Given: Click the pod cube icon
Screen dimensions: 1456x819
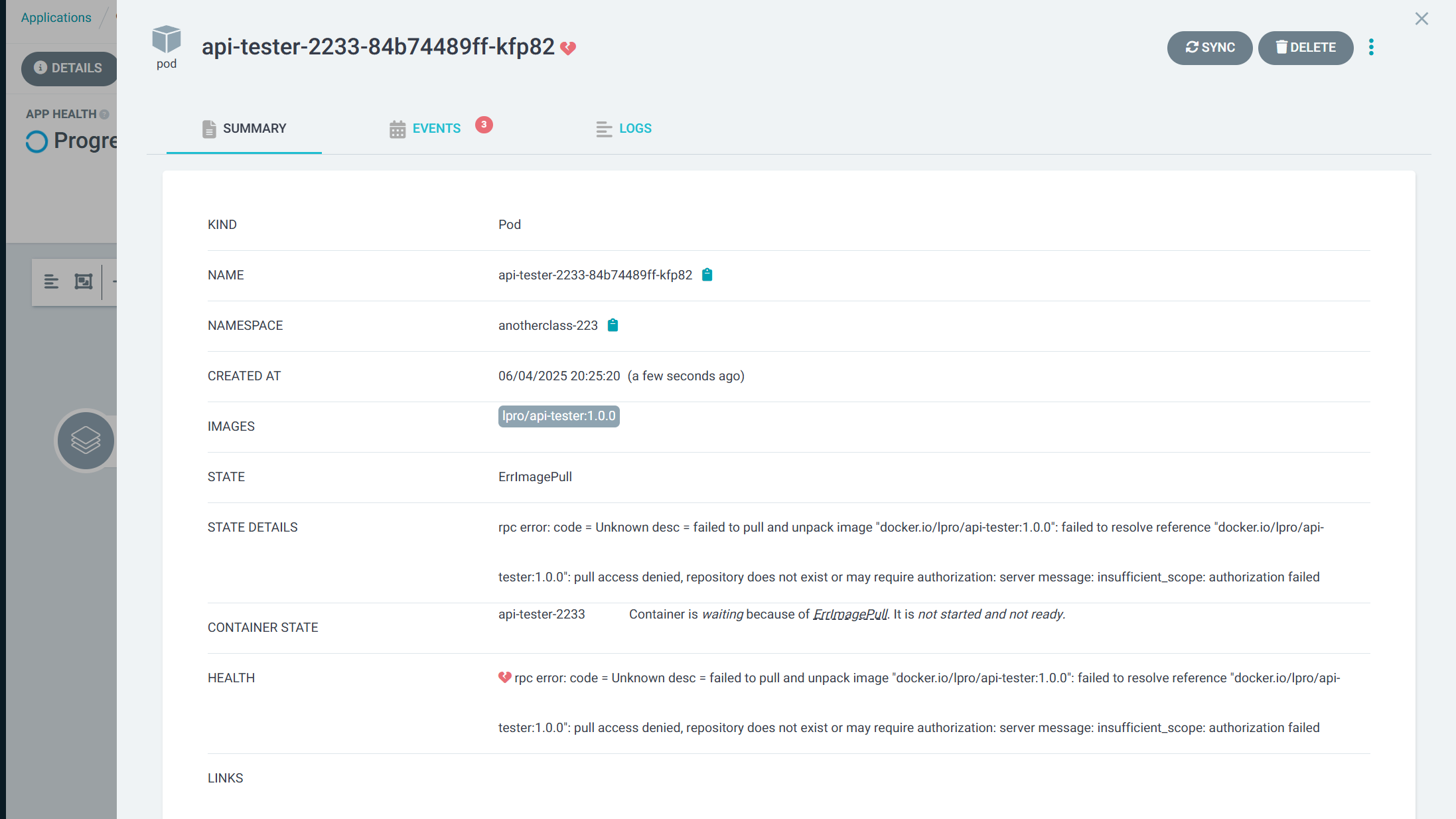Looking at the screenshot, I should point(166,40).
